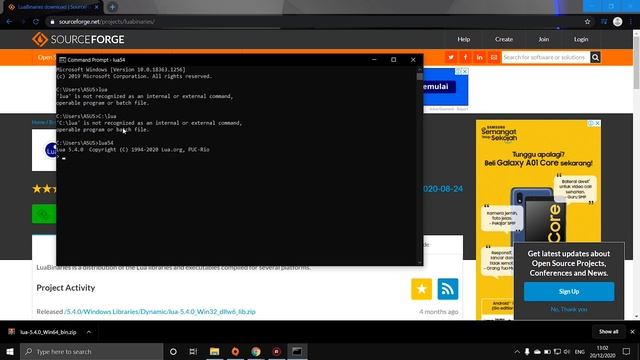Click the Project Activity heading

point(66,288)
